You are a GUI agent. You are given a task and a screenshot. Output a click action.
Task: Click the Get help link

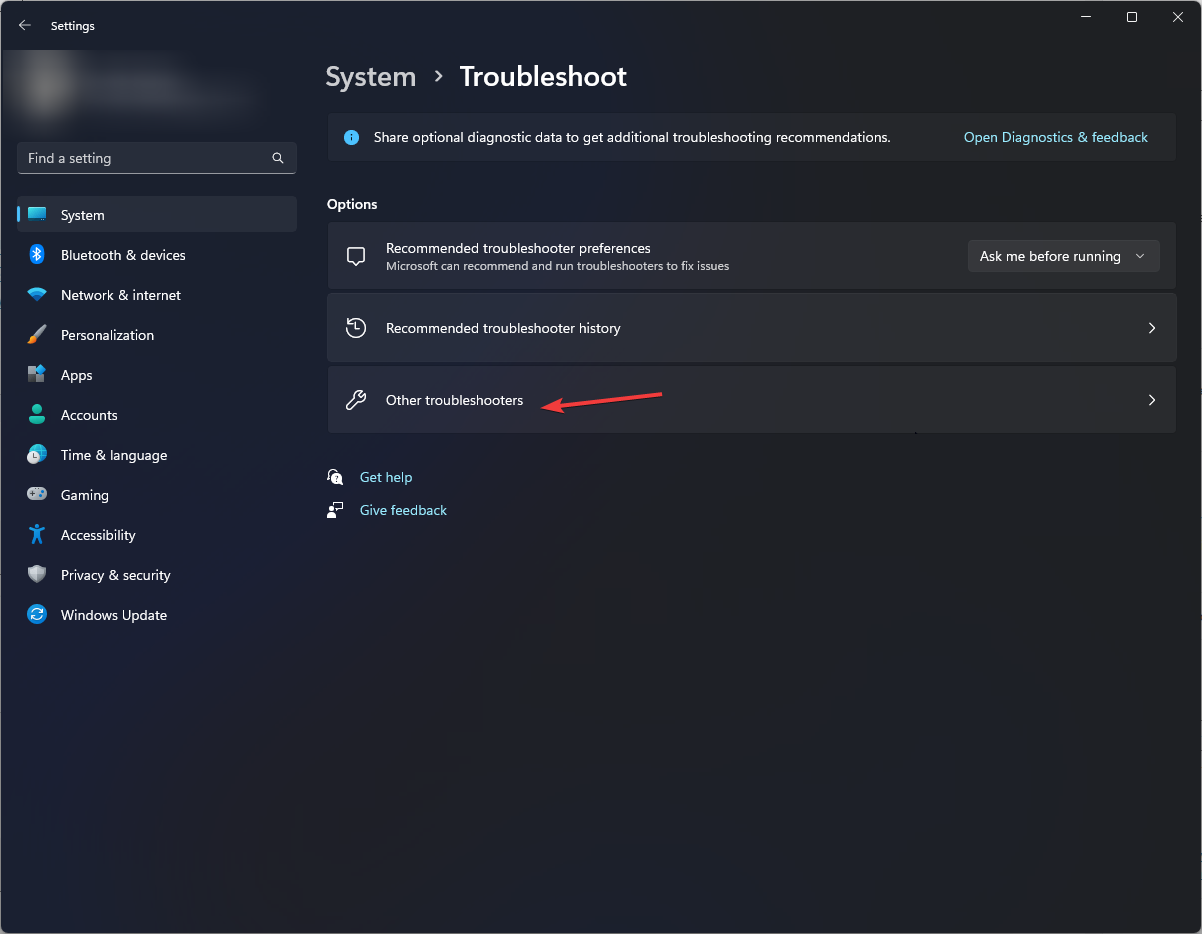click(386, 477)
